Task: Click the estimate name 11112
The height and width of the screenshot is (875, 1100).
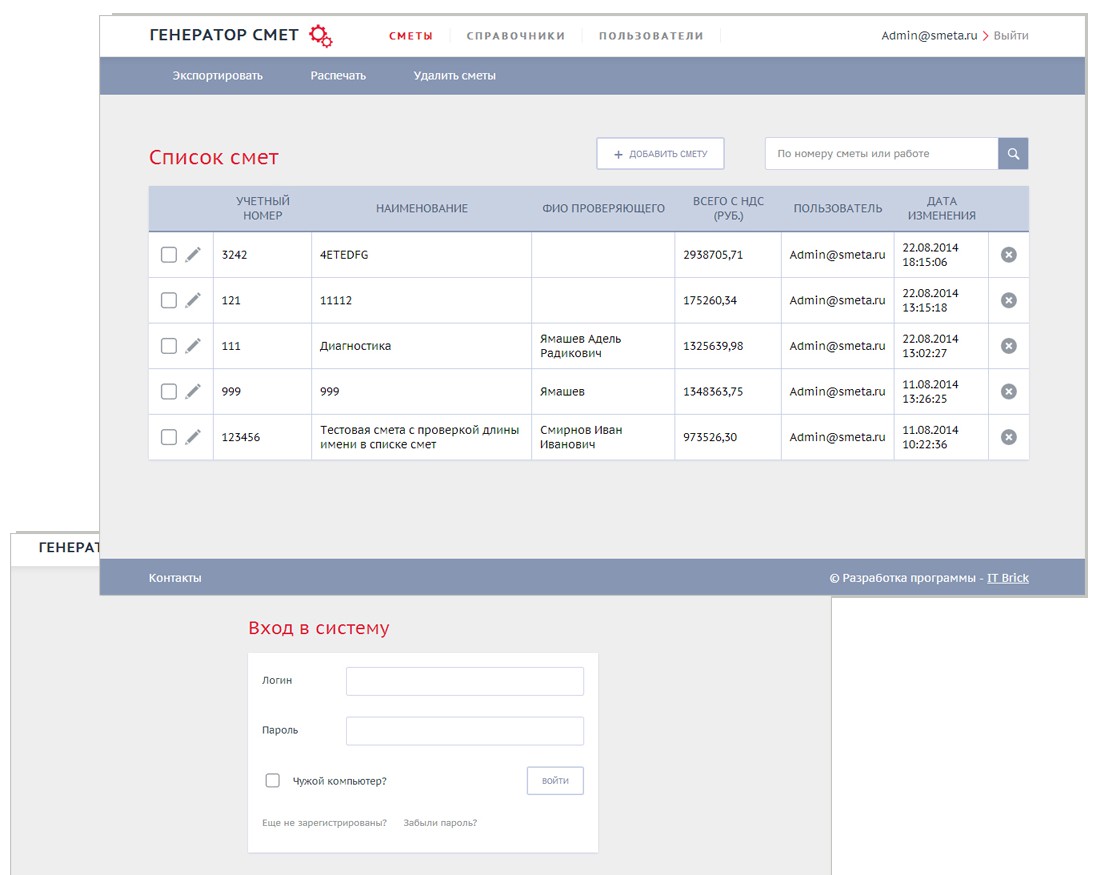Action: point(336,300)
